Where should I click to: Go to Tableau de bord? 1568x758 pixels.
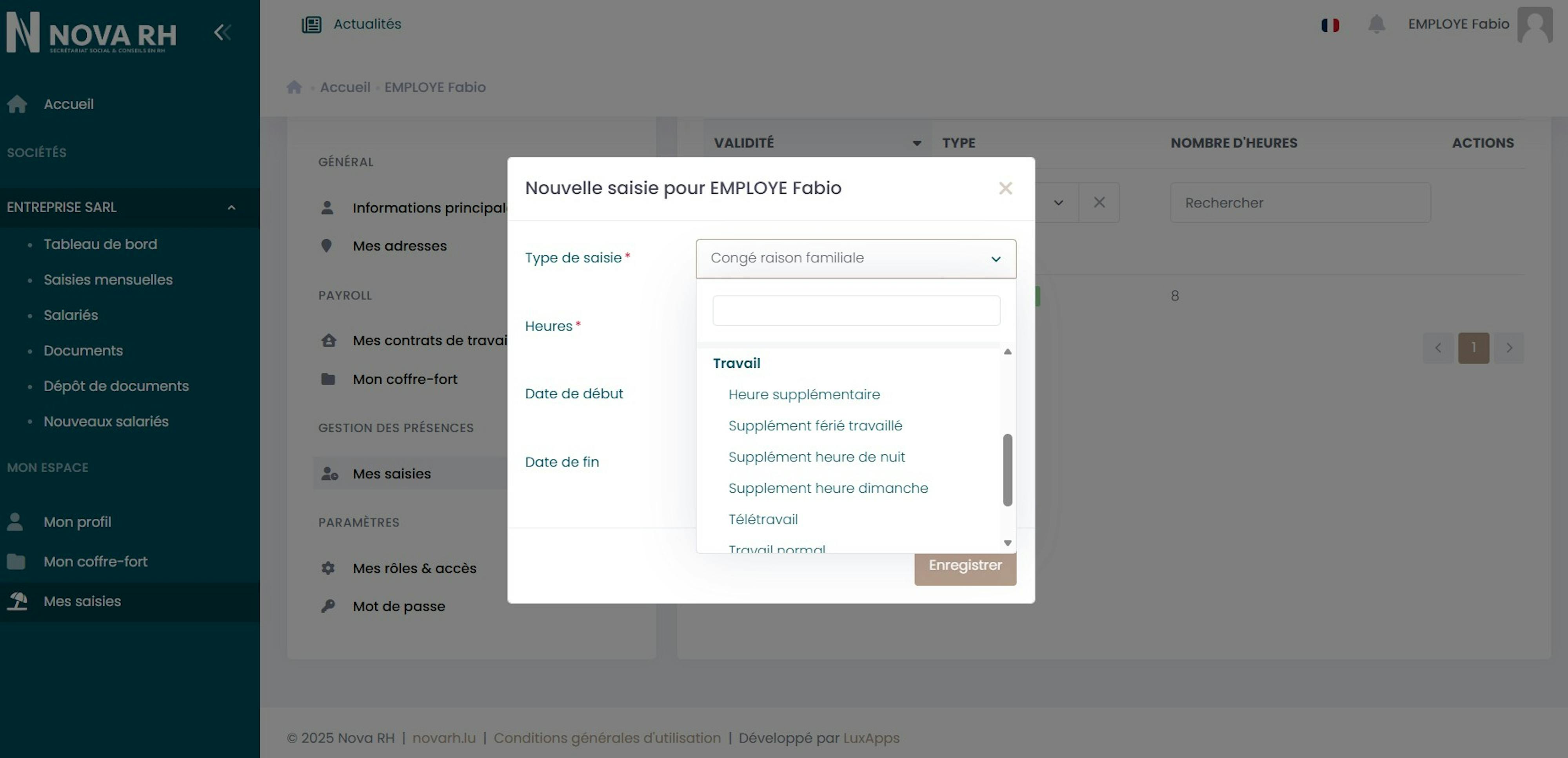[100, 244]
